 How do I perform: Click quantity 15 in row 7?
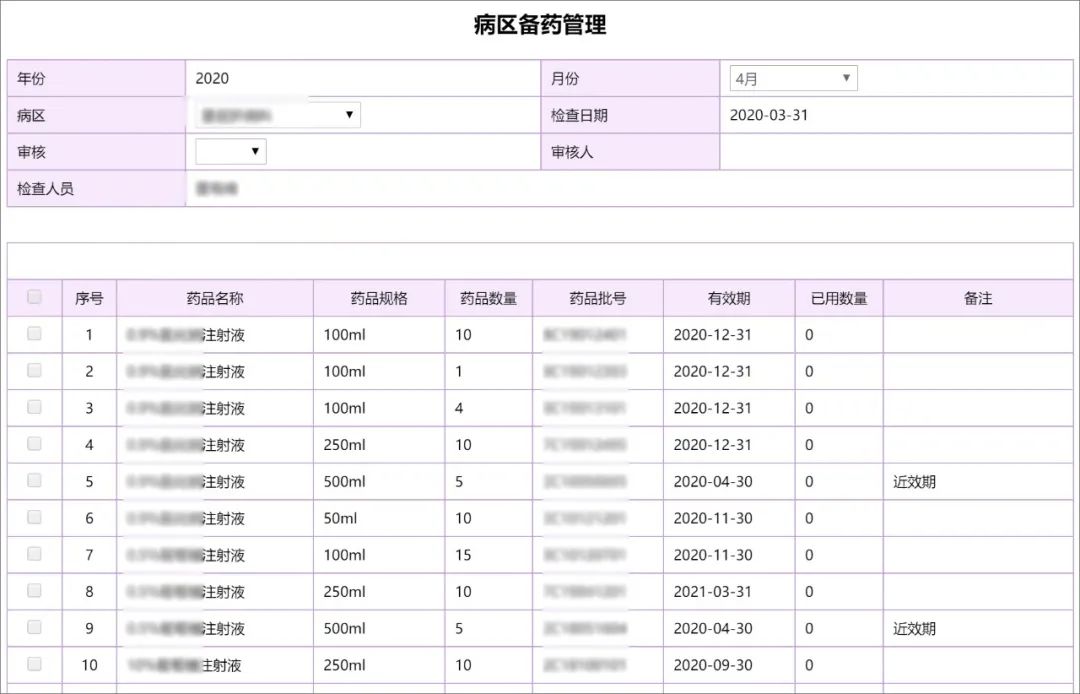463,555
